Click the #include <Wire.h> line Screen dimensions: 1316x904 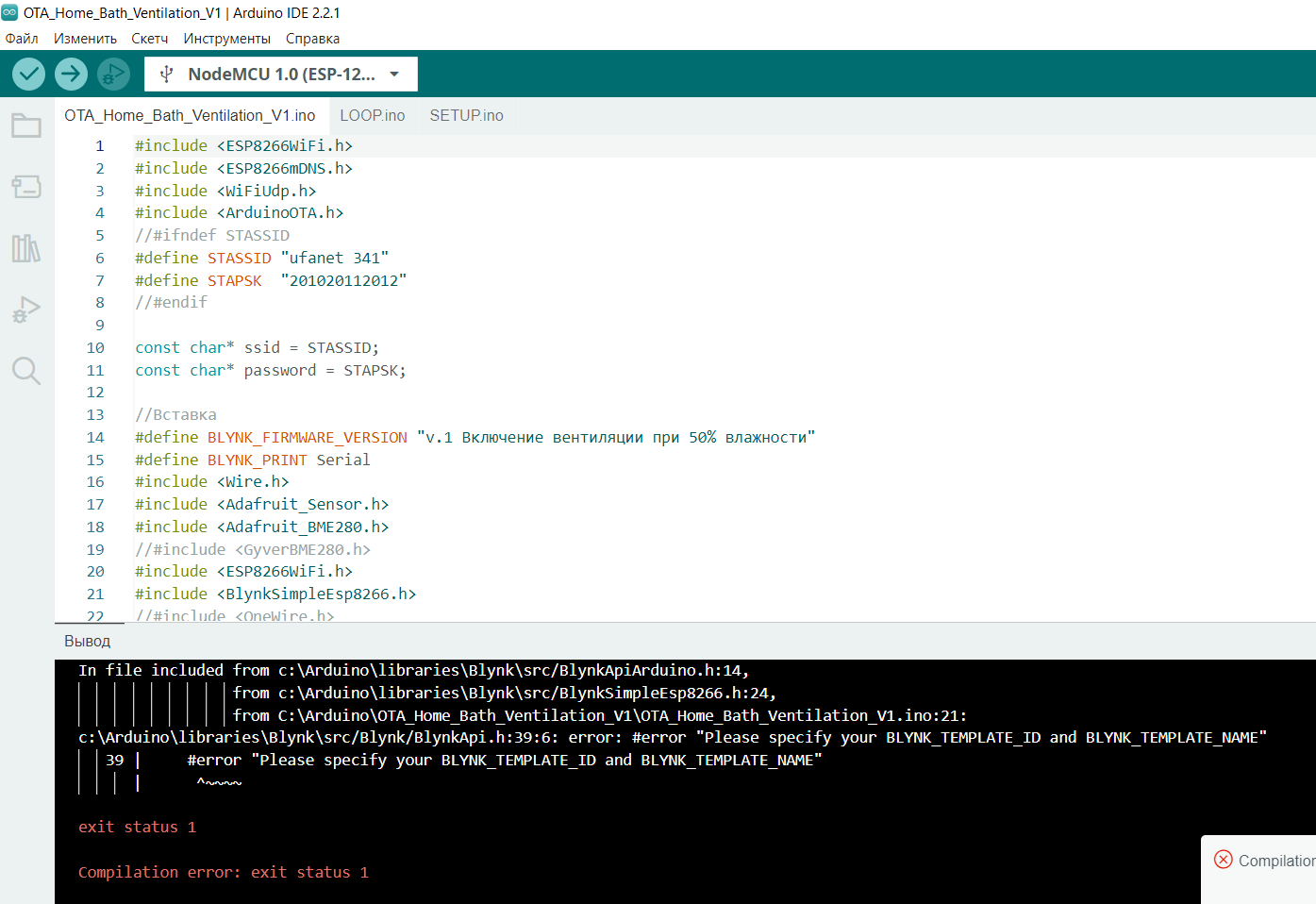(212, 481)
